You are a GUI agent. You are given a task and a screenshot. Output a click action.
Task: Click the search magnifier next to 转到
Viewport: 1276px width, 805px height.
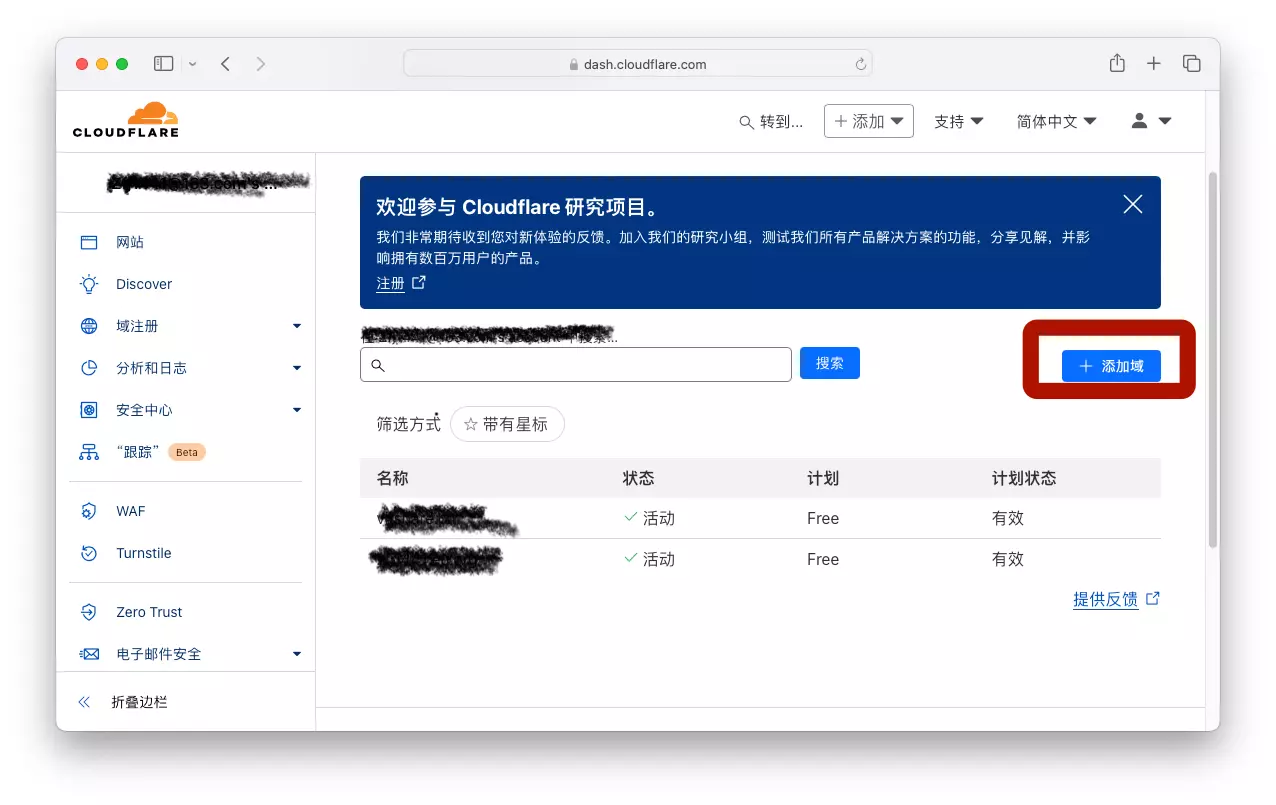(x=746, y=122)
